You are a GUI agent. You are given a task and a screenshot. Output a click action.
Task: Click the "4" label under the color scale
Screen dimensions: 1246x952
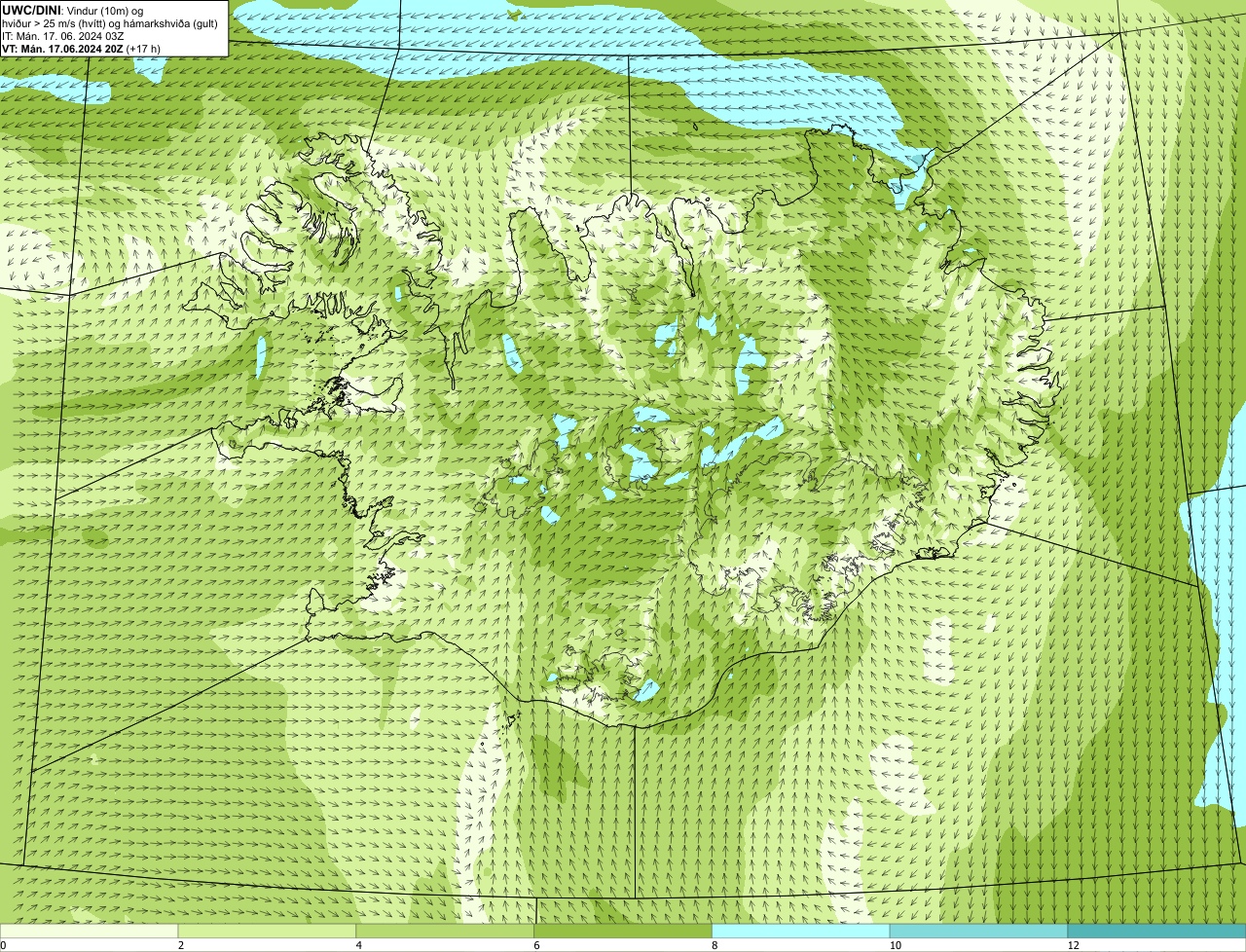coord(358,945)
